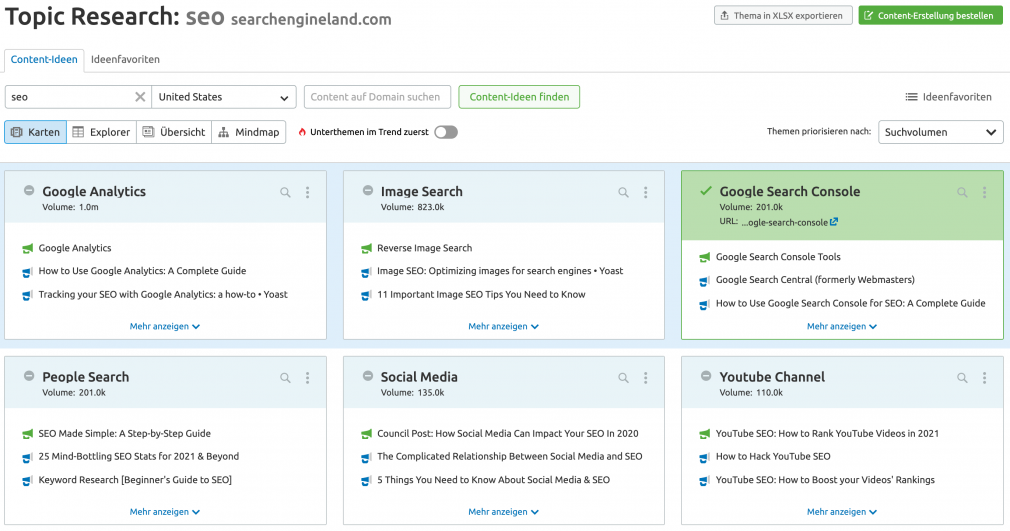Open Google Search Central (formerly Webmasters) headline

coord(815,280)
